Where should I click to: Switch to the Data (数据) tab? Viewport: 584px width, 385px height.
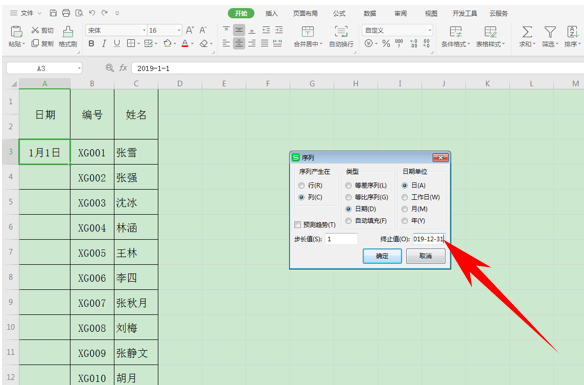tap(370, 13)
